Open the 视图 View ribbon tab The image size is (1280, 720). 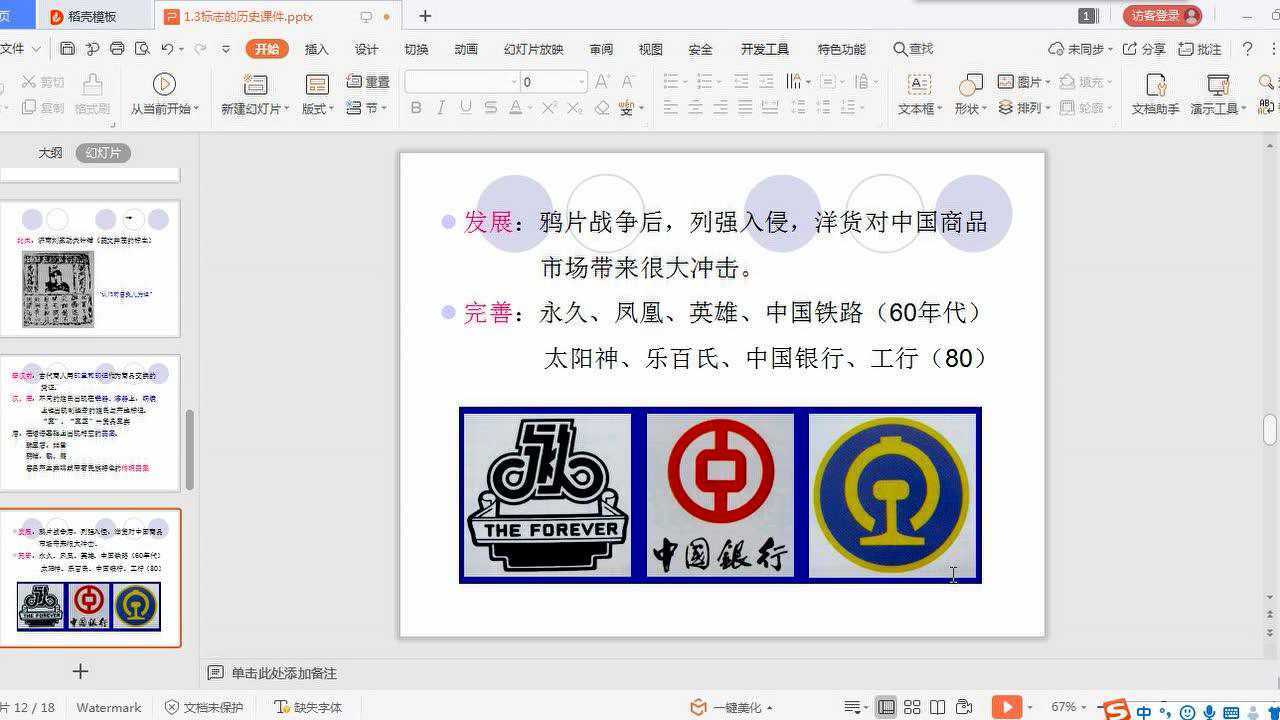(650, 49)
